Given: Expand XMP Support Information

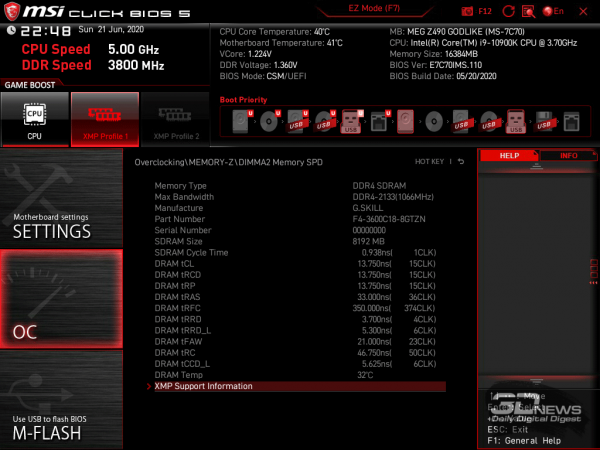Looking at the screenshot, I should click(x=204, y=386).
